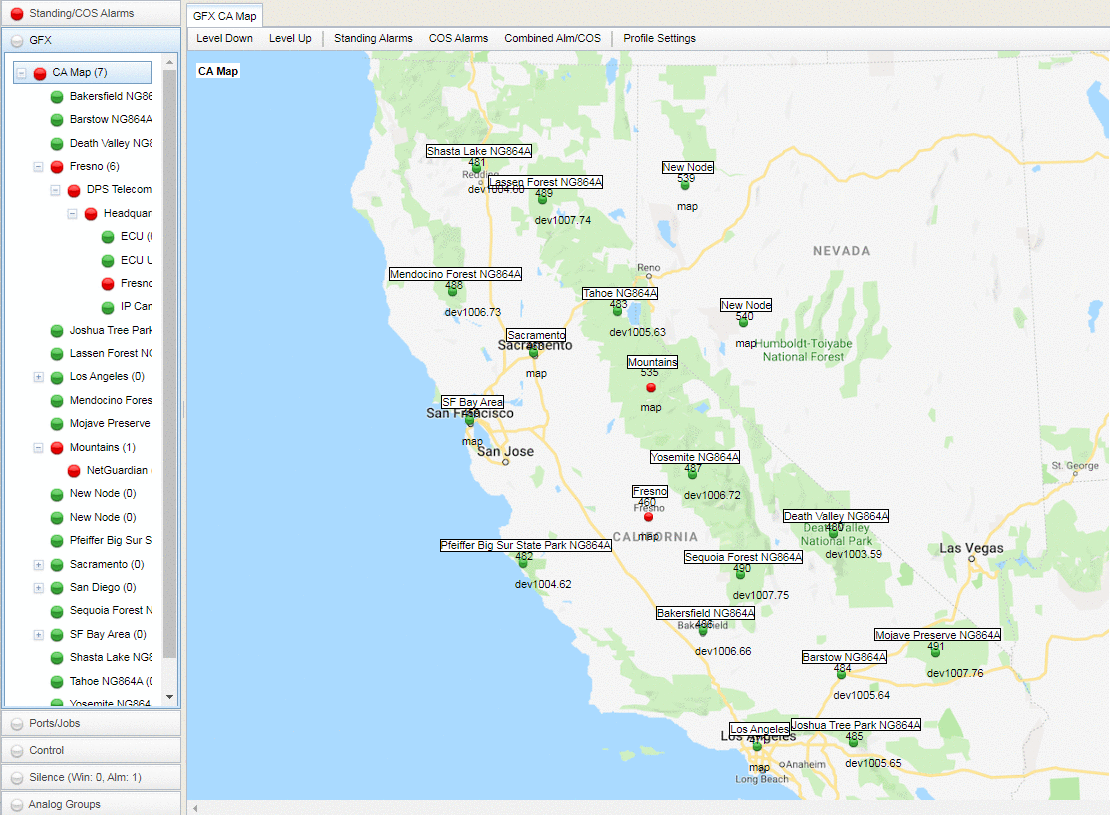Expand the Los Angeles (0) tree node
Image resolution: width=1110 pixels, height=815 pixels.
(x=37, y=376)
